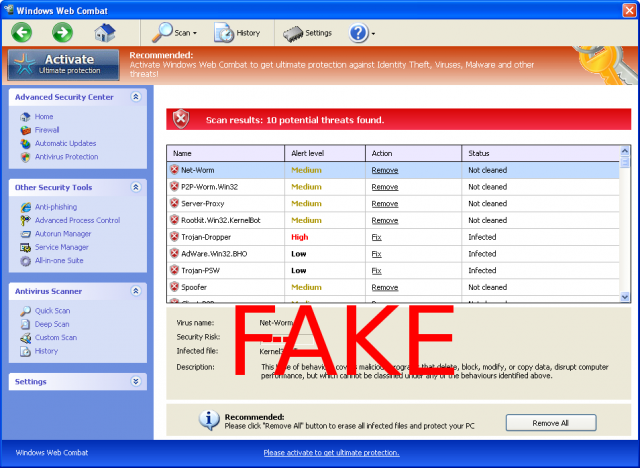Click the Activate Ultimate protection button
The width and height of the screenshot is (640, 468).
click(64, 64)
